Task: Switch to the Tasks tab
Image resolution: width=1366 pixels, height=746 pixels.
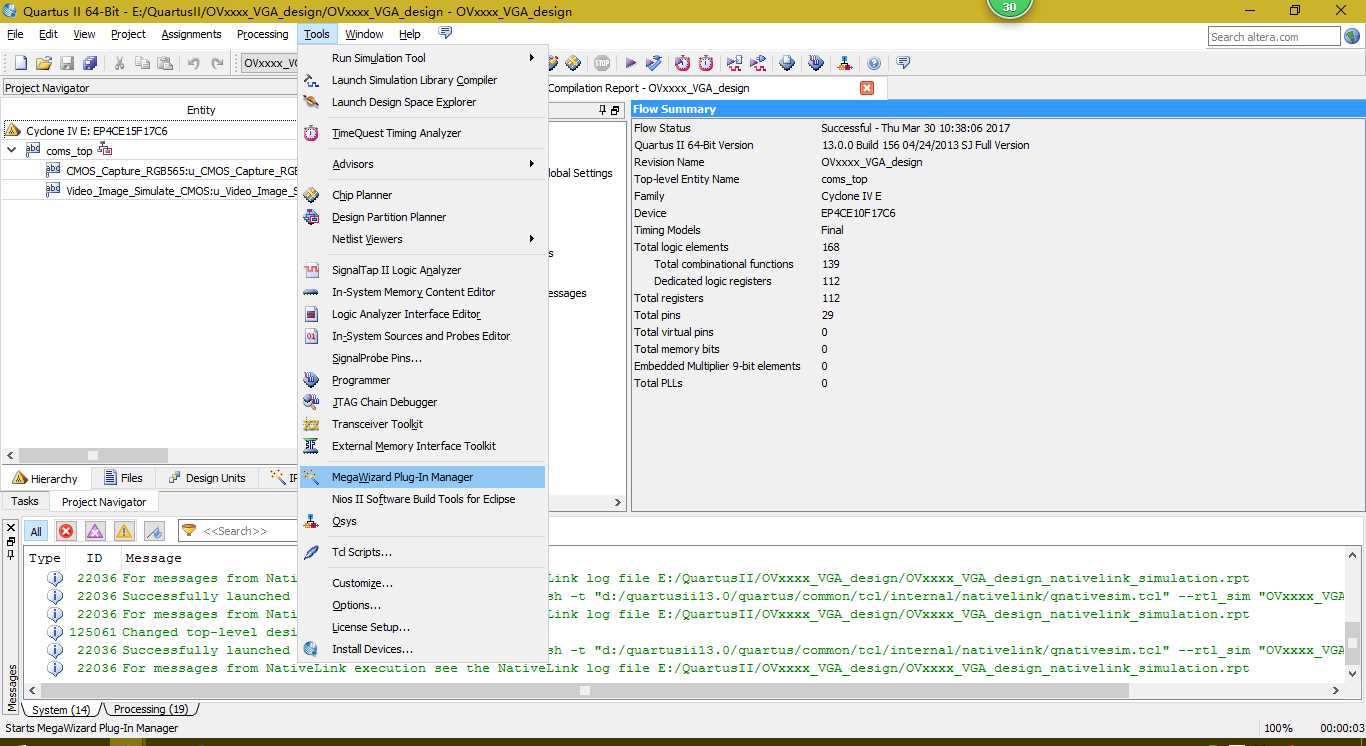Action: (25, 501)
